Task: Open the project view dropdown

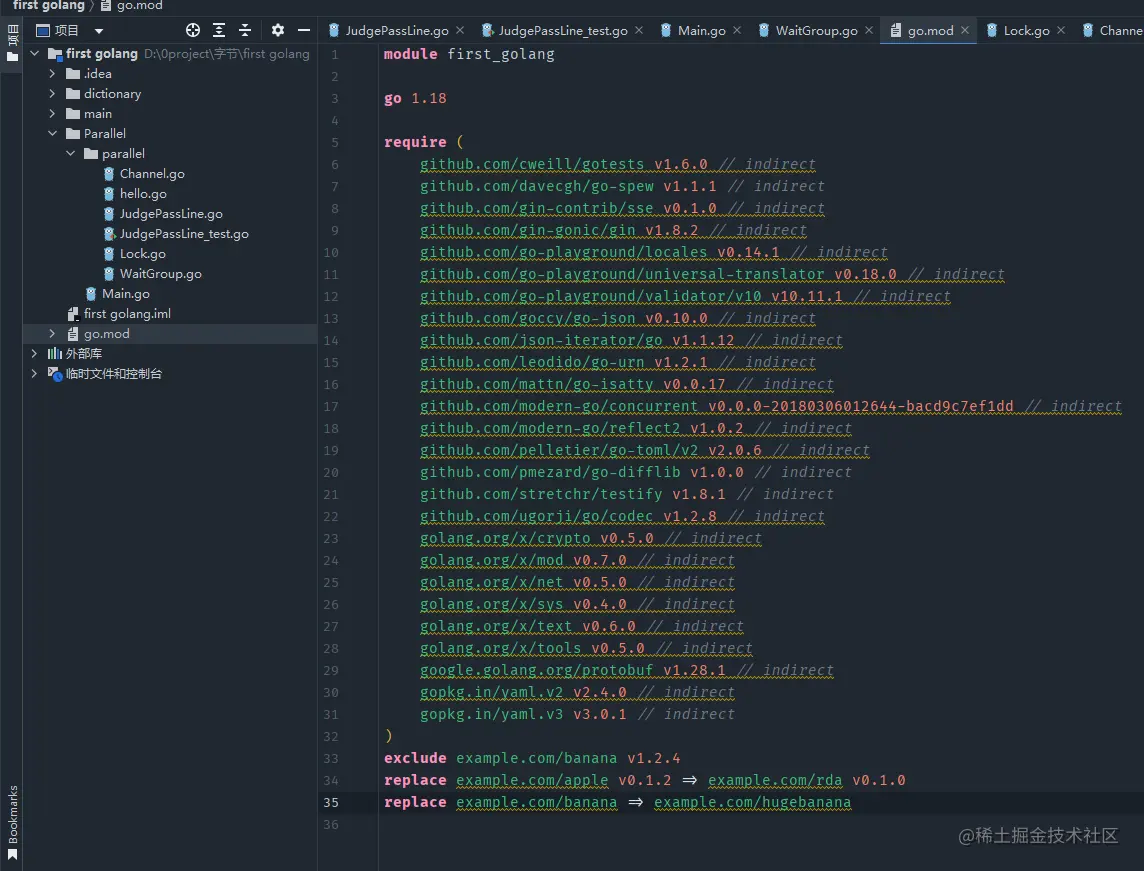Action: (x=98, y=31)
